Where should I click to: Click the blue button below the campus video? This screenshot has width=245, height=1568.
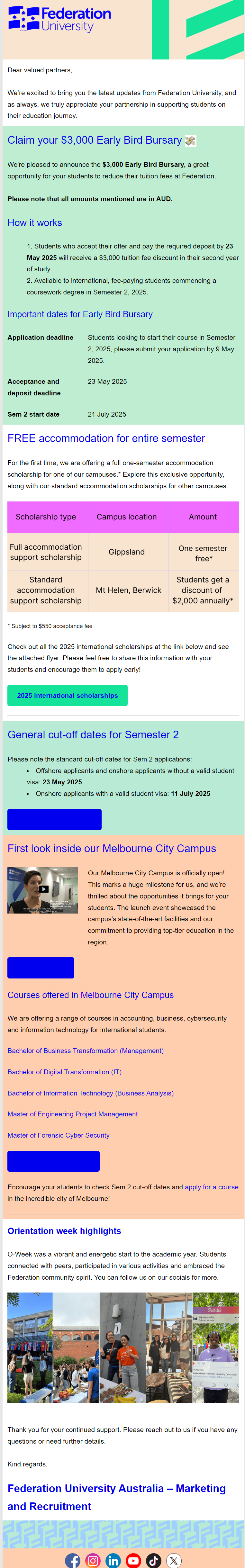(41, 967)
